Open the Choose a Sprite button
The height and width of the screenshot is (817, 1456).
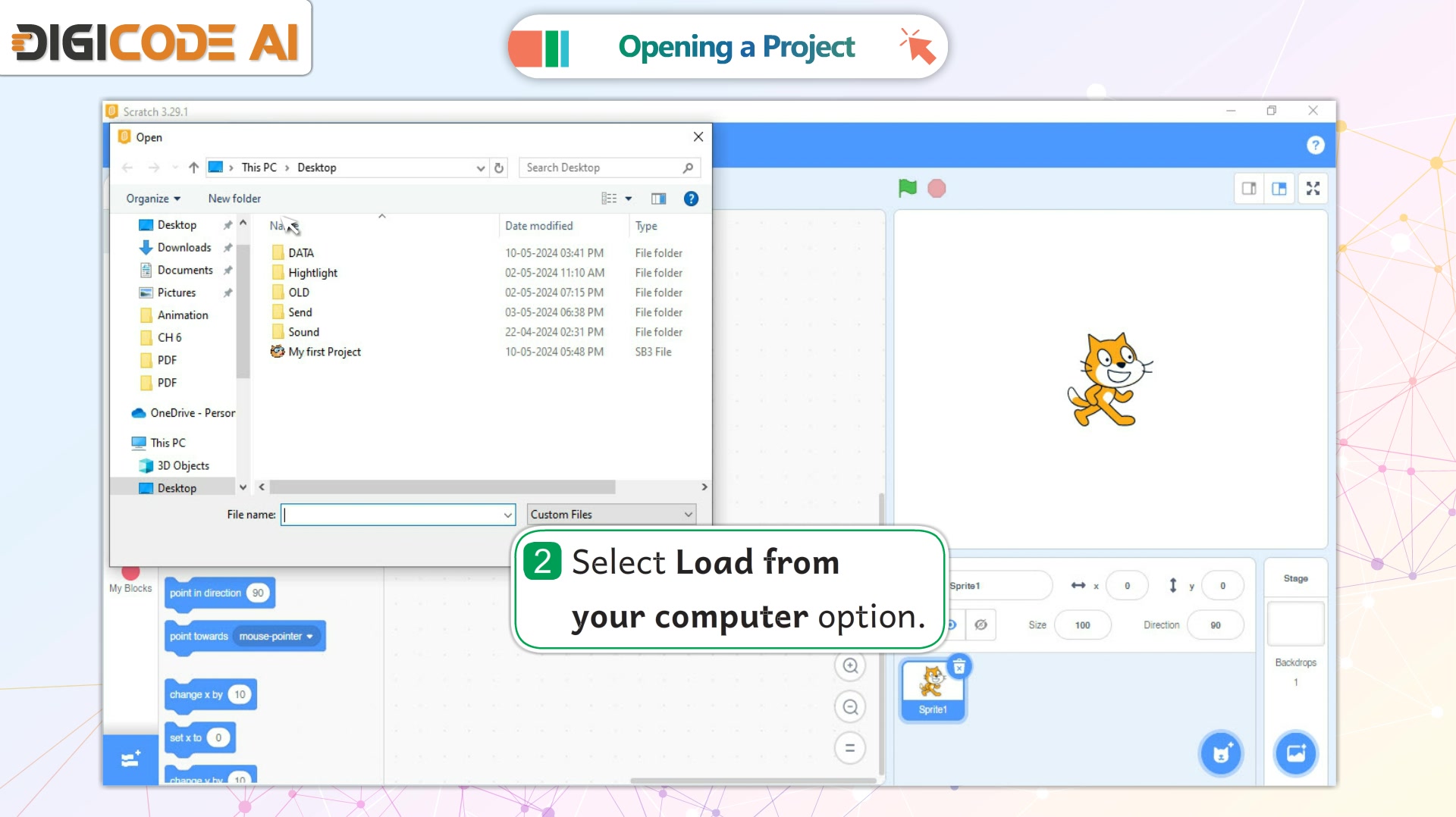point(1221,753)
